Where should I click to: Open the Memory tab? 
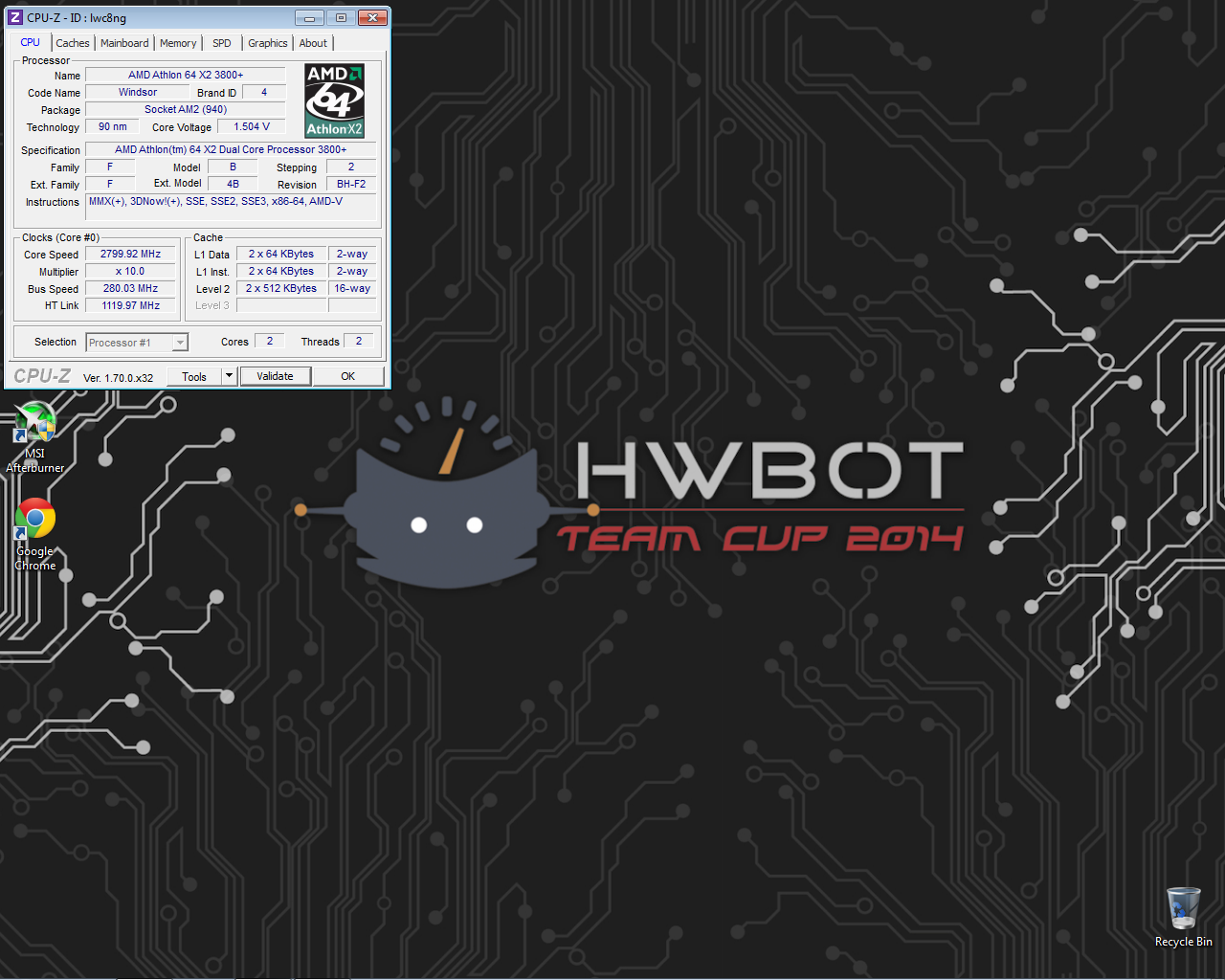click(x=178, y=43)
